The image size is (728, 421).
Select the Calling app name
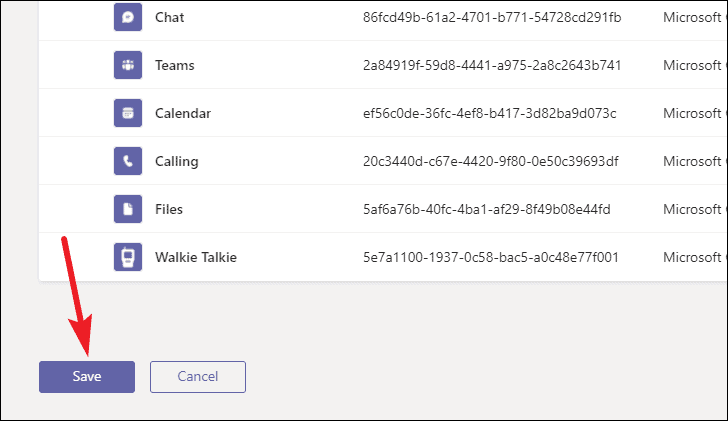pyautogui.click(x=177, y=162)
